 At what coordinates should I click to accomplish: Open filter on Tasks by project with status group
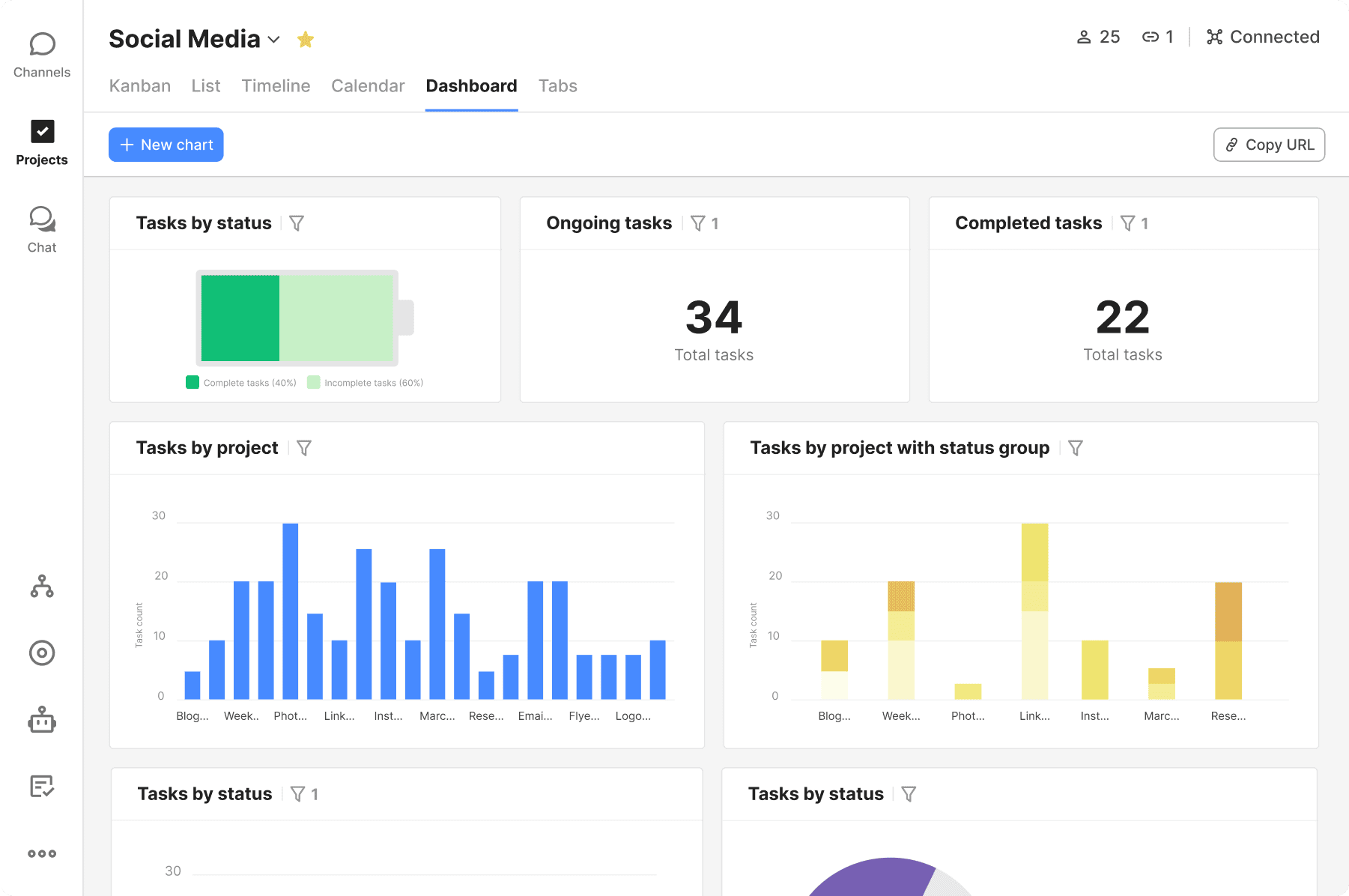point(1076,448)
